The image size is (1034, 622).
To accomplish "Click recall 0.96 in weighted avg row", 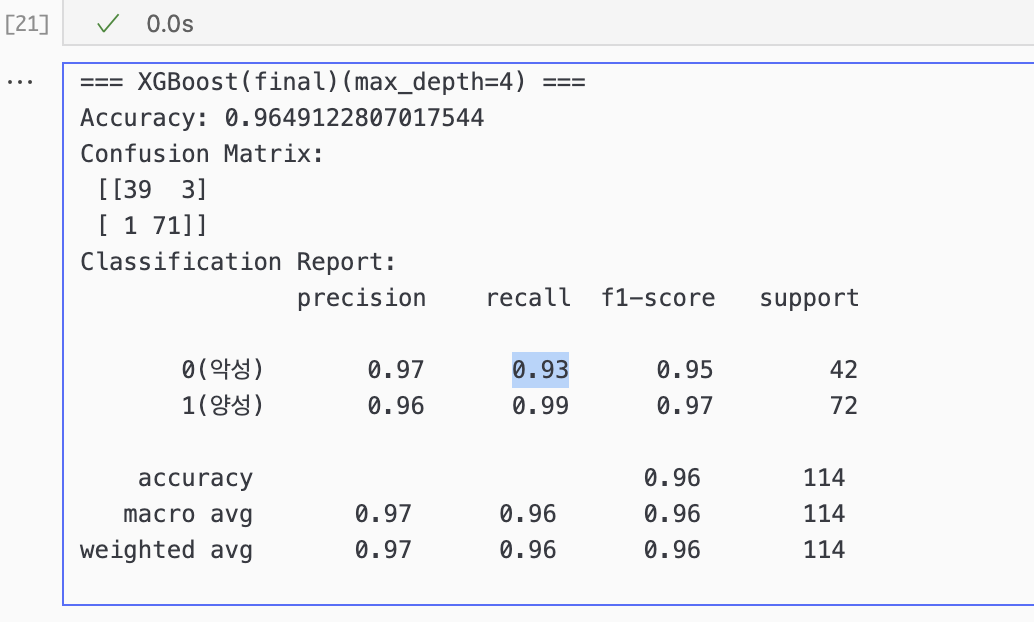I will (528, 549).
